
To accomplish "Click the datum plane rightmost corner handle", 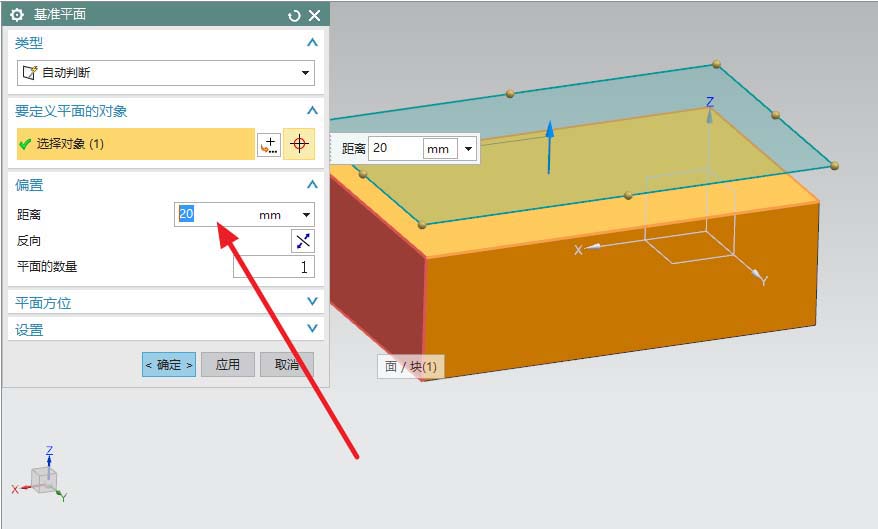I will pos(835,166).
